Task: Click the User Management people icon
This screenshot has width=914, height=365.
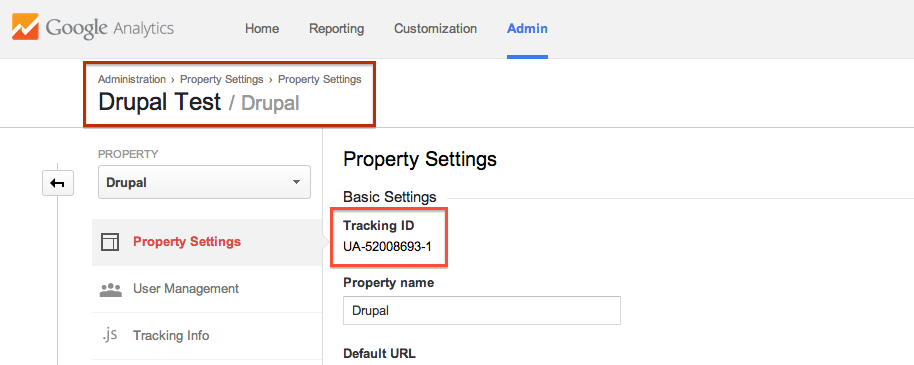Action: click(x=110, y=290)
